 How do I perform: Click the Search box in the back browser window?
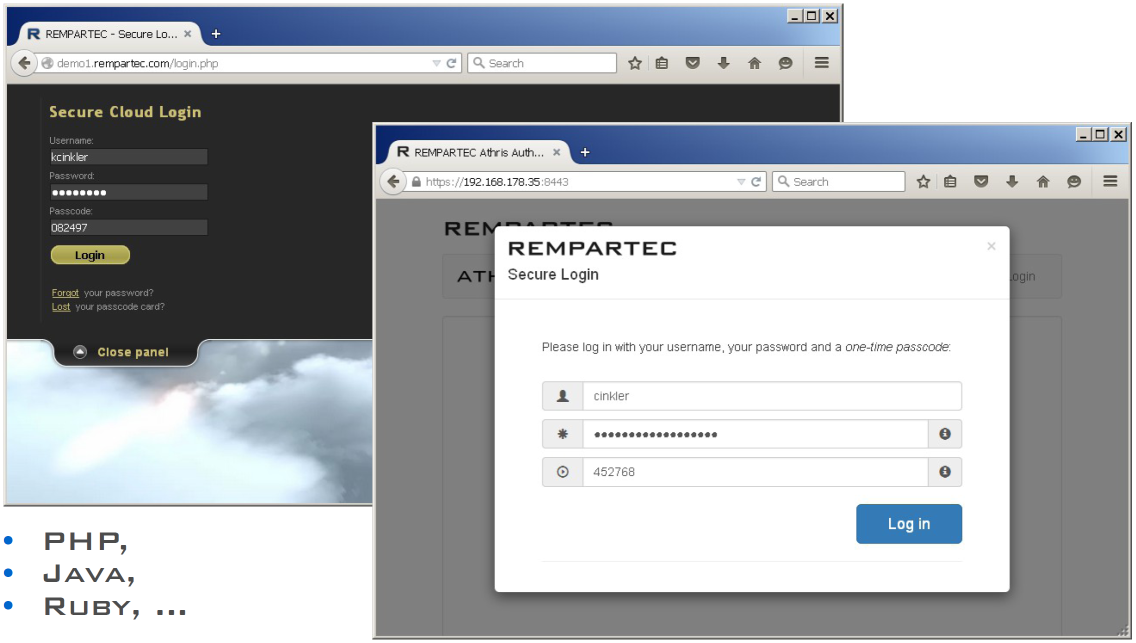(x=542, y=63)
